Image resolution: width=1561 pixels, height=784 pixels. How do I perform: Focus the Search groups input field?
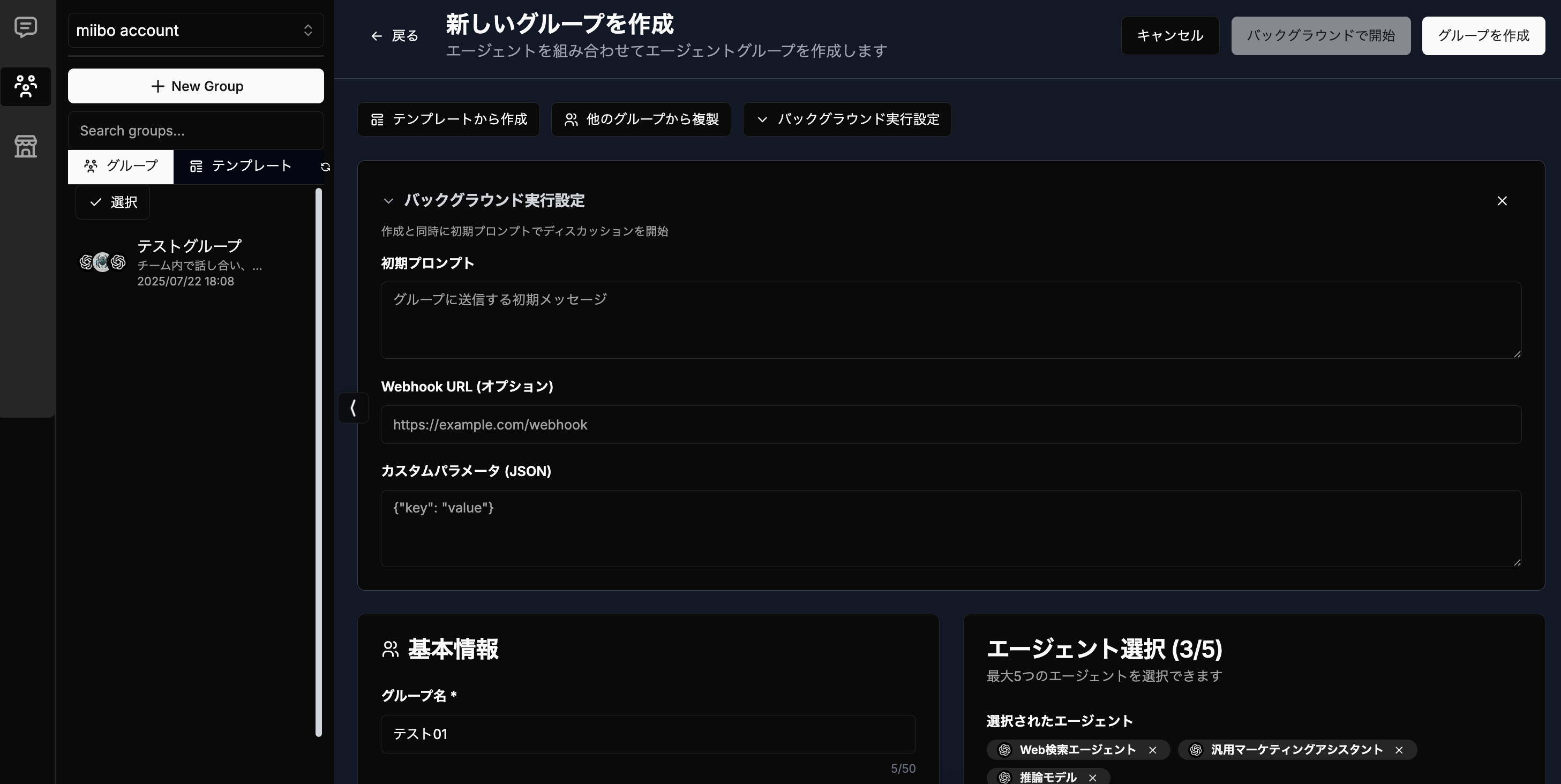point(196,131)
